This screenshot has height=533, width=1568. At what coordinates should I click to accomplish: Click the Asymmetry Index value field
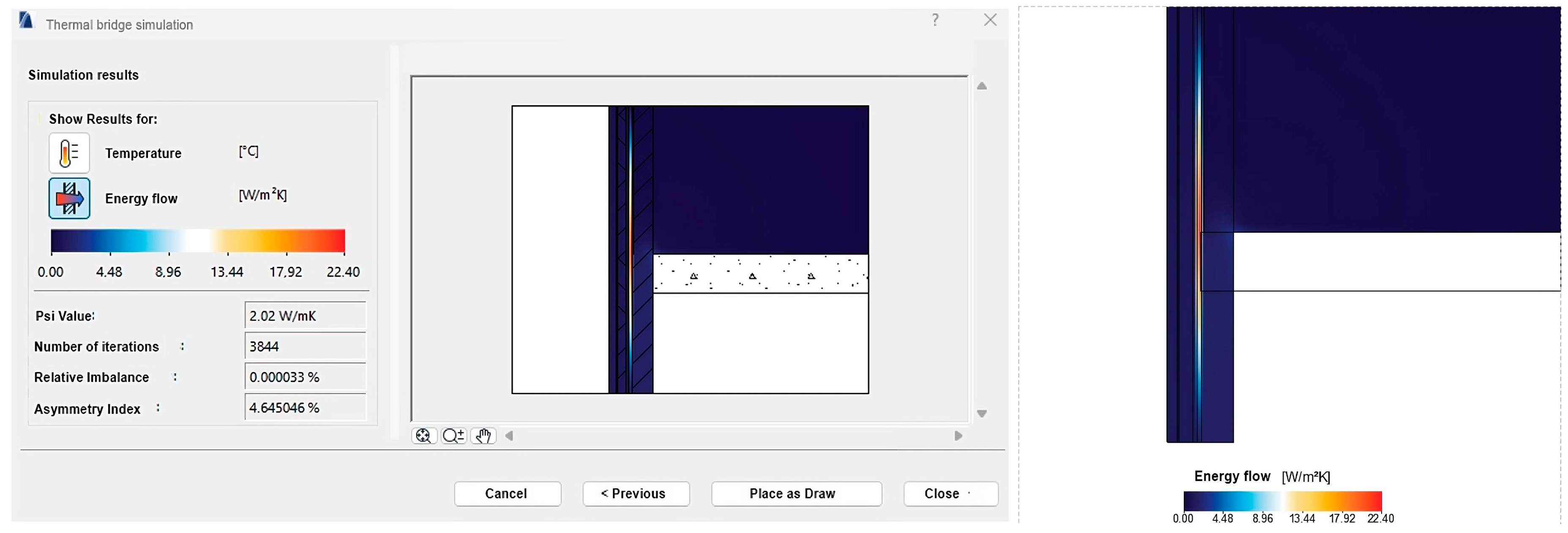pos(305,408)
